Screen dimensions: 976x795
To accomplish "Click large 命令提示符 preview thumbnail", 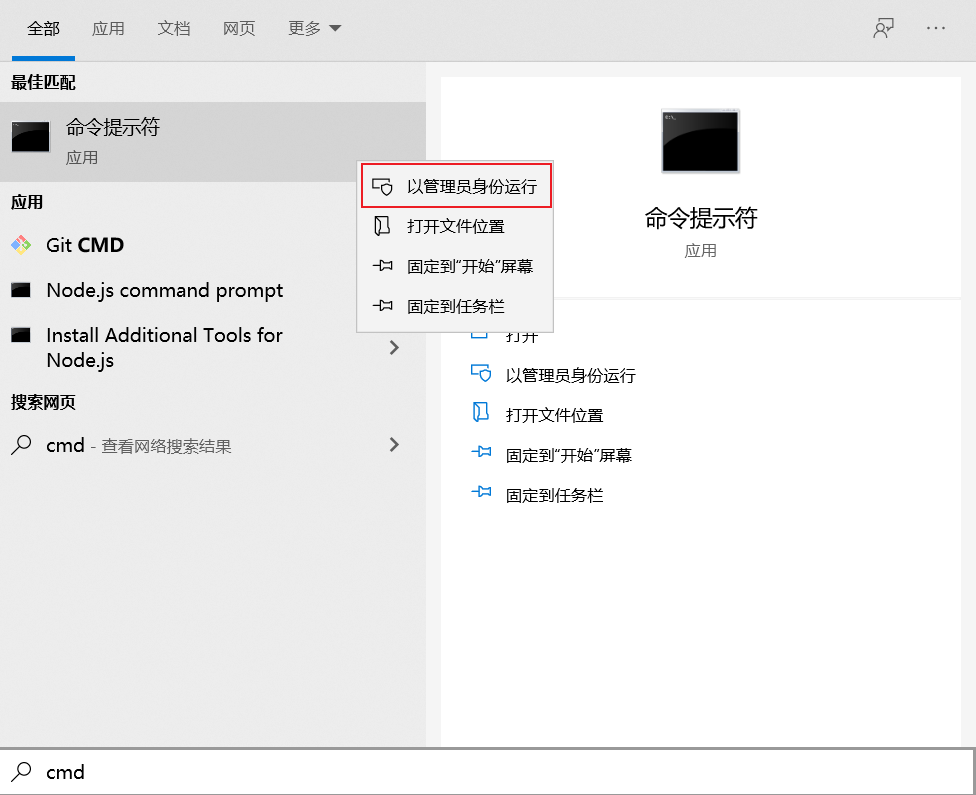I will (x=700, y=141).
